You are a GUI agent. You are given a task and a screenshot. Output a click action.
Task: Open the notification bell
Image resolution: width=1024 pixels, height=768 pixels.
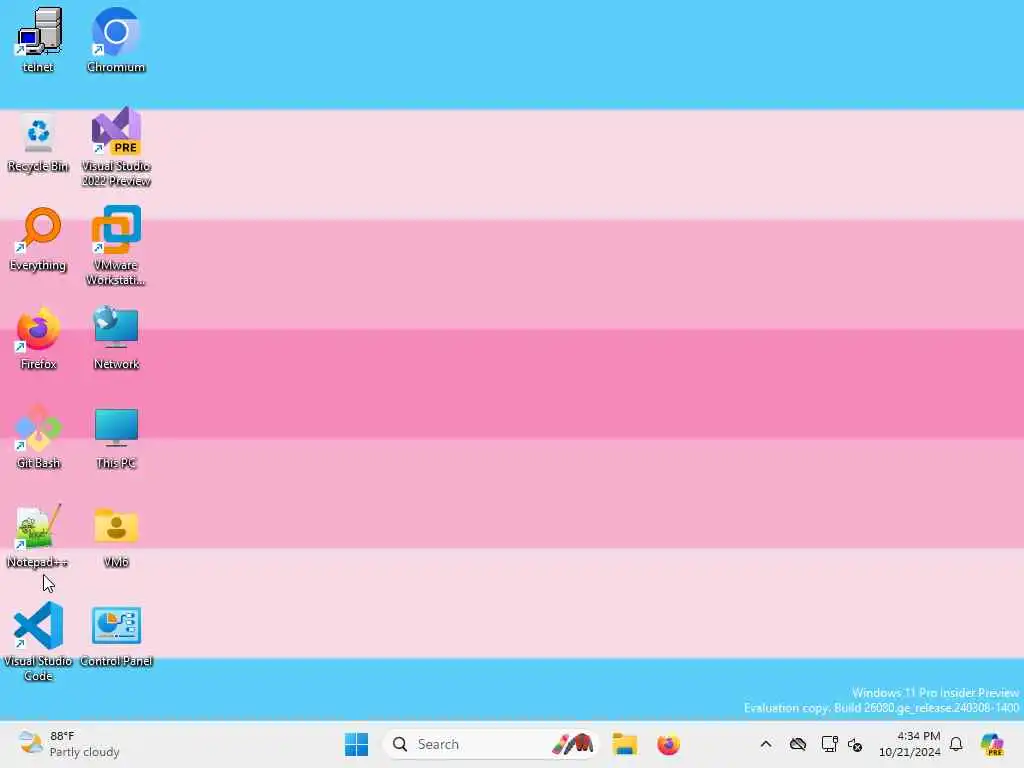(956, 744)
